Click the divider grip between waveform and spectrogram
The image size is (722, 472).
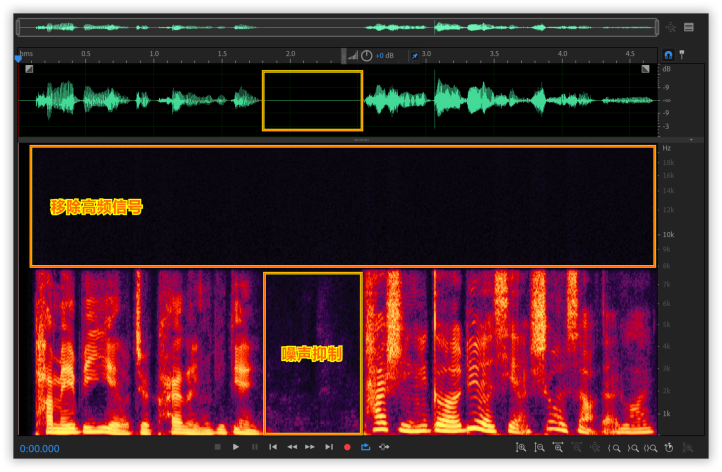[x=361, y=140]
